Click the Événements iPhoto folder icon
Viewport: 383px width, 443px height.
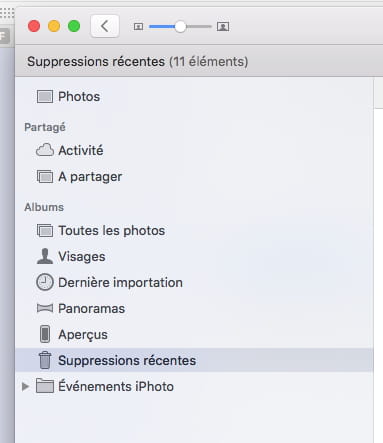(45, 386)
